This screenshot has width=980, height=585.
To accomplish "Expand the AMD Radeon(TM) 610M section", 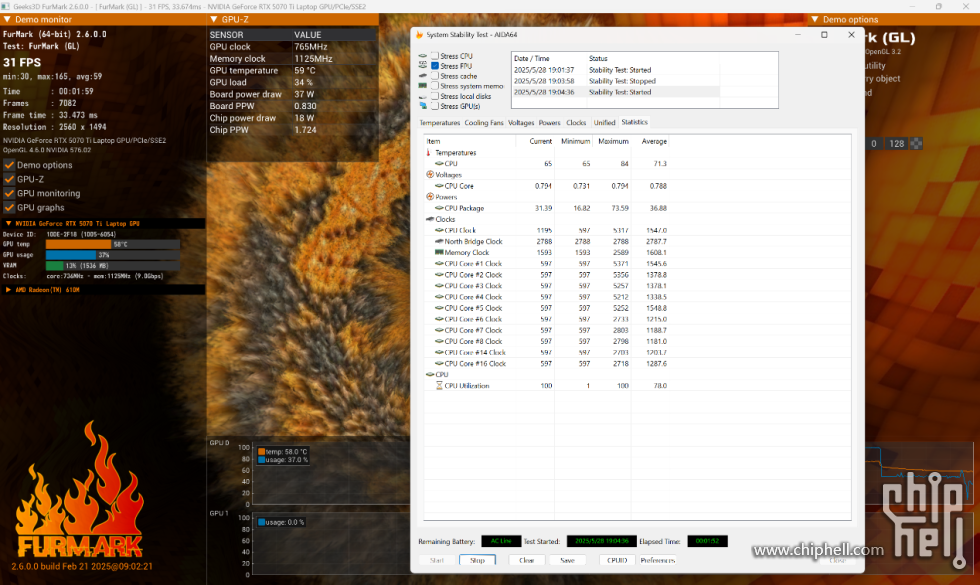I will pyautogui.click(x=8, y=289).
